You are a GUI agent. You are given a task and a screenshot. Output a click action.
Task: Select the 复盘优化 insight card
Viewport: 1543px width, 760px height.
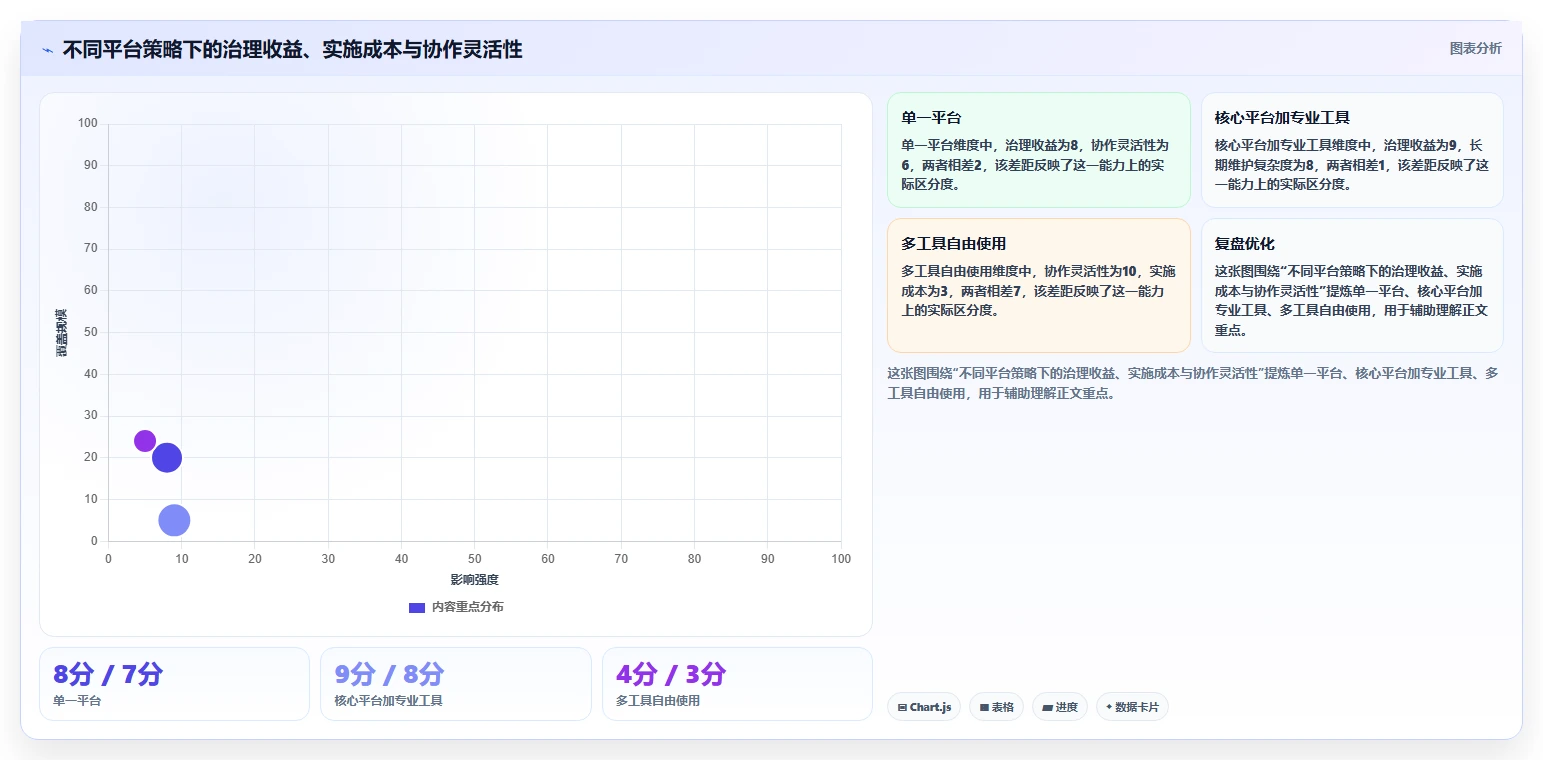click(1352, 285)
